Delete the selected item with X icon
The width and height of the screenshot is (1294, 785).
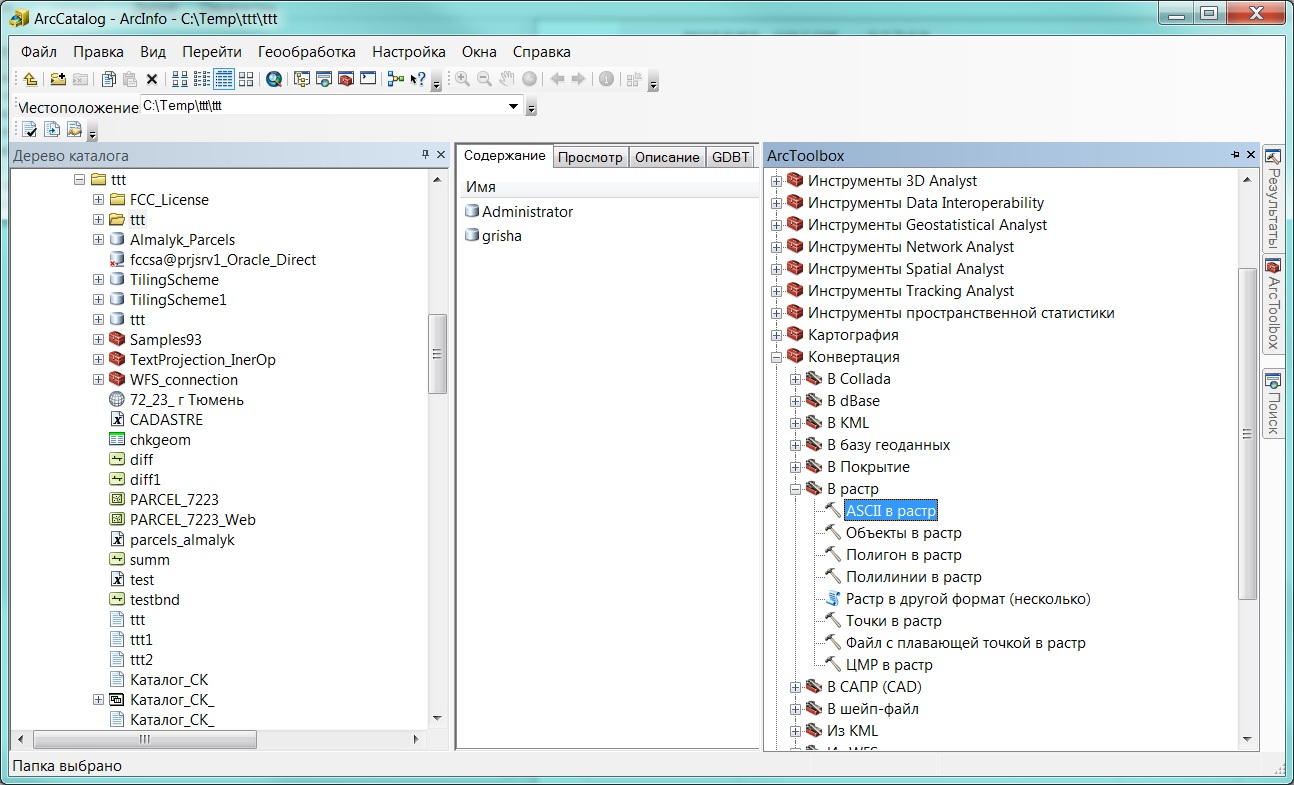[x=152, y=79]
